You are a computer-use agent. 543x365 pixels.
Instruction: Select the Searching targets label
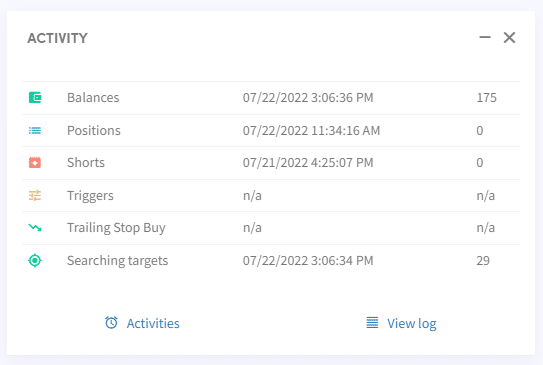pos(118,261)
